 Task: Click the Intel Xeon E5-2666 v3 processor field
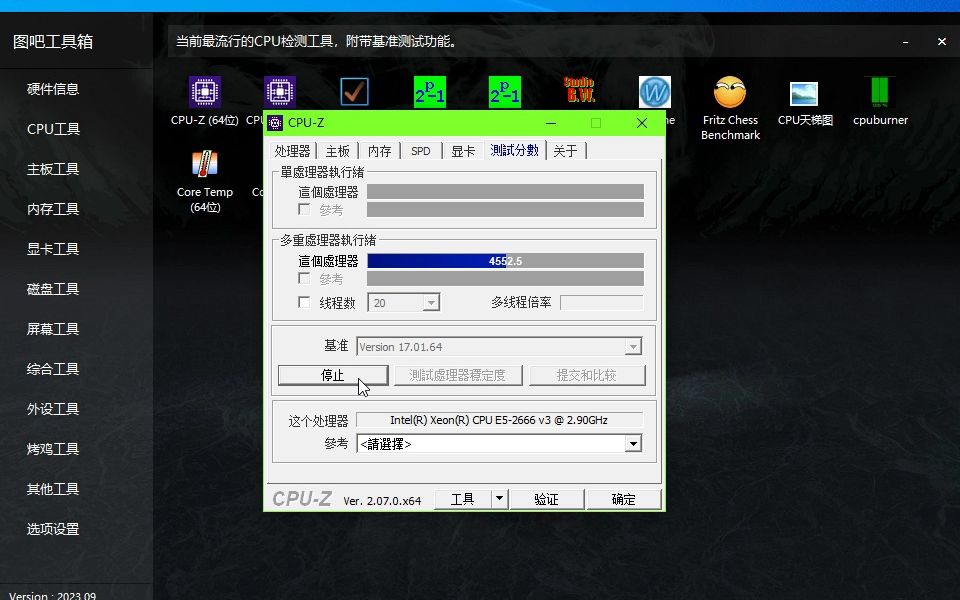[499, 420]
